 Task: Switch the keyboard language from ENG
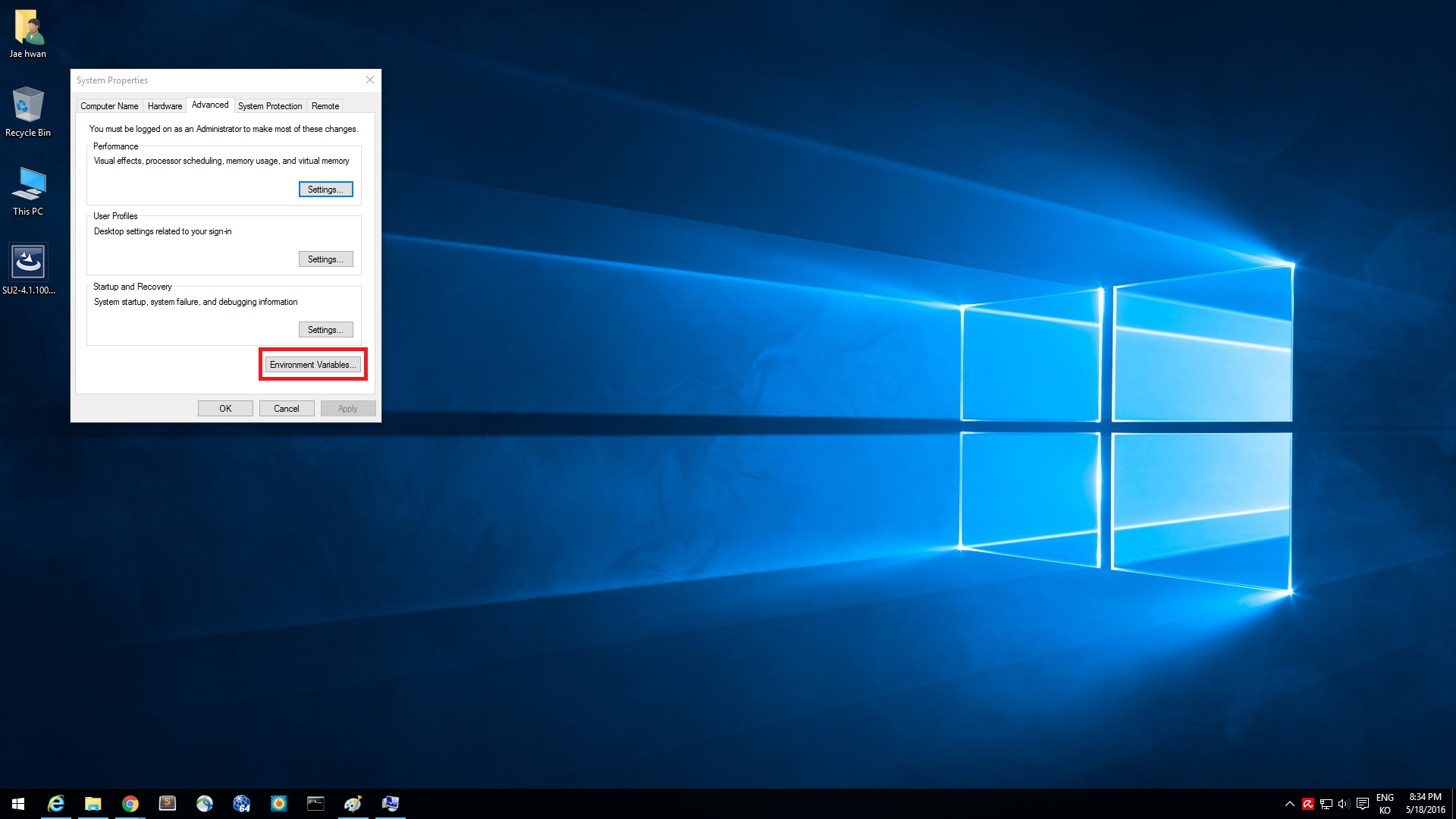pyautogui.click(x=1385, y=803)
